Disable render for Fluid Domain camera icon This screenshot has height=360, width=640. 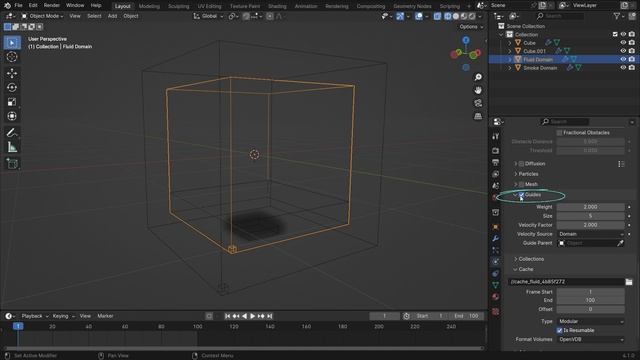pyautogui.click(x=632, y=60)
